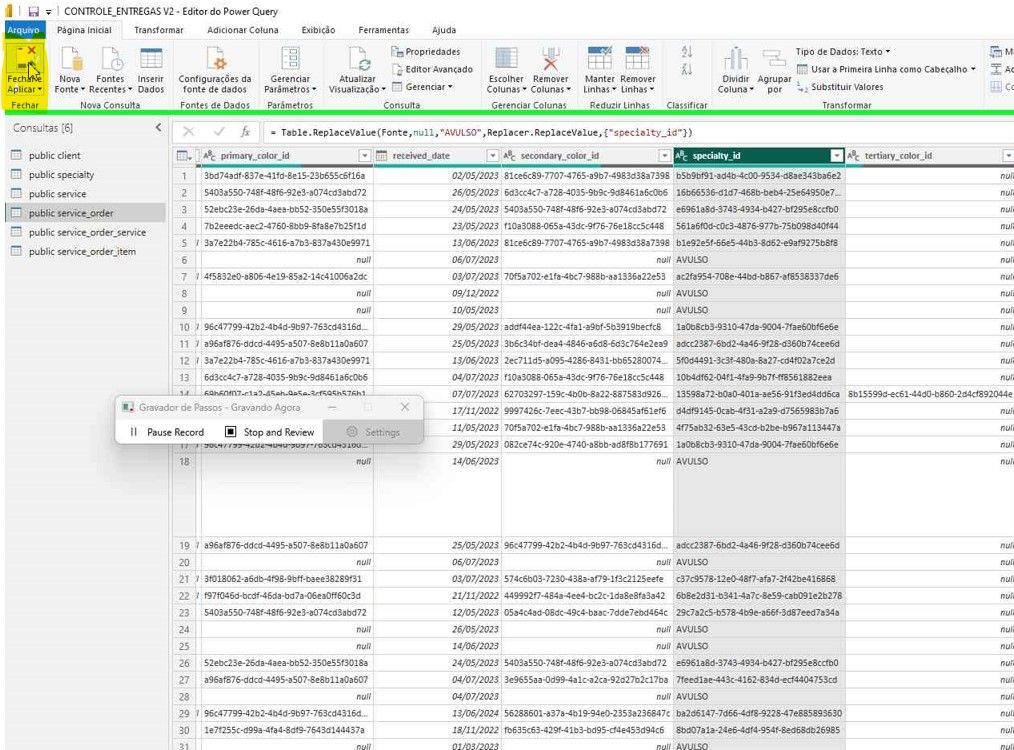Click the save icon in title bar

point(33,11)
